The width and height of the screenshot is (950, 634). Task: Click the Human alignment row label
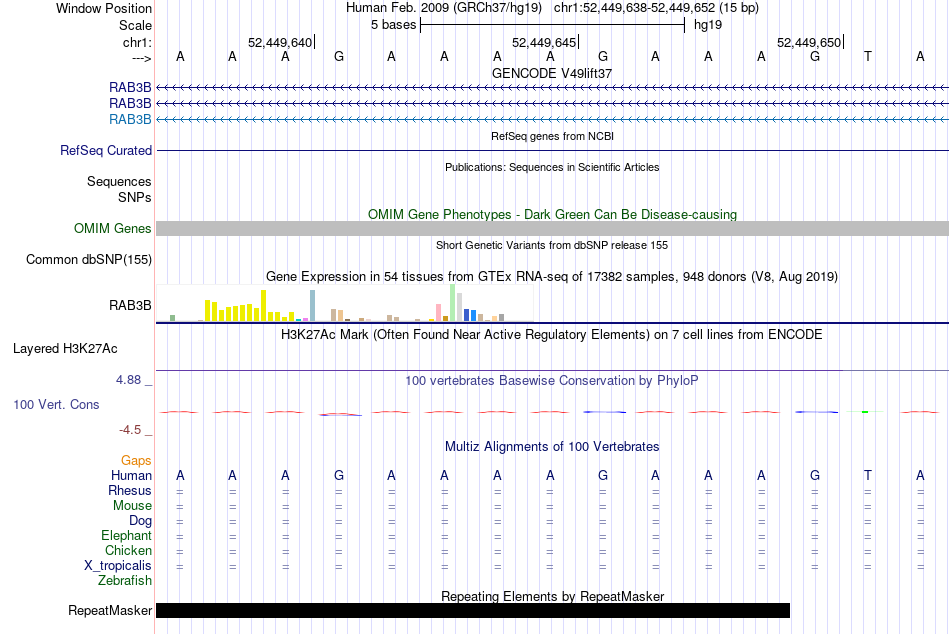(x=131, y=476)
